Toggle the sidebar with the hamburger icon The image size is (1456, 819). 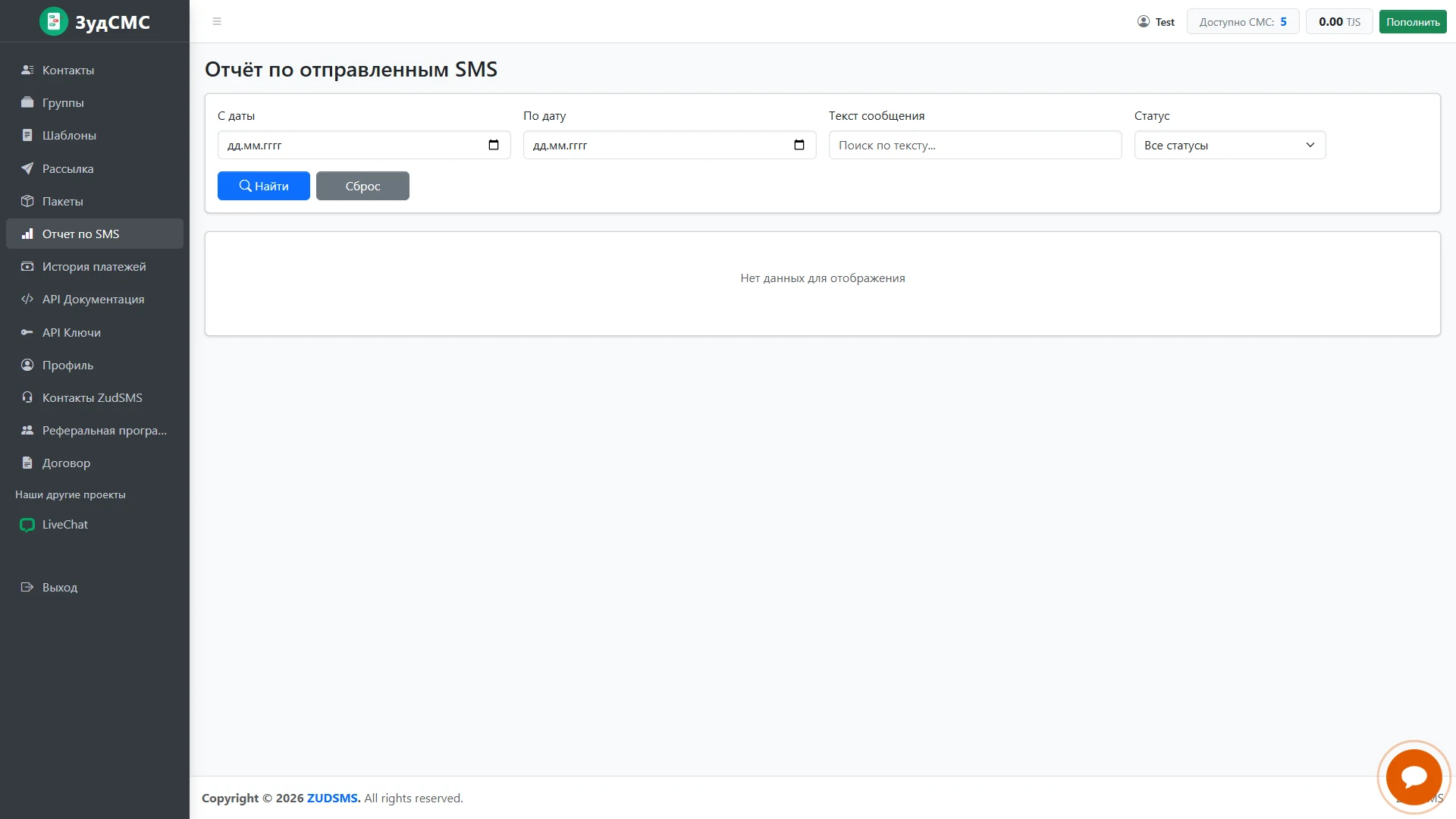tap(217, 21)
